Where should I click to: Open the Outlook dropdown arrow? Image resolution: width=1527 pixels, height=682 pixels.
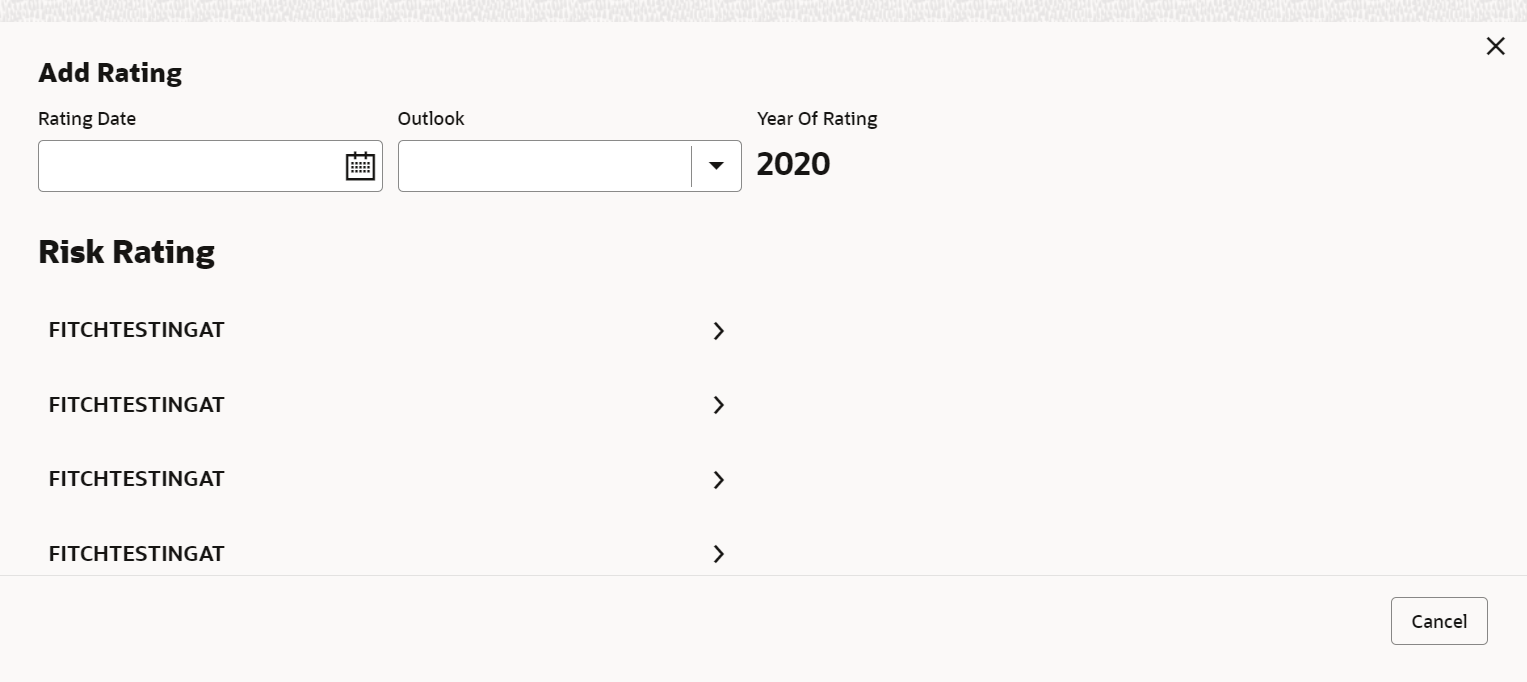point(716,166)
